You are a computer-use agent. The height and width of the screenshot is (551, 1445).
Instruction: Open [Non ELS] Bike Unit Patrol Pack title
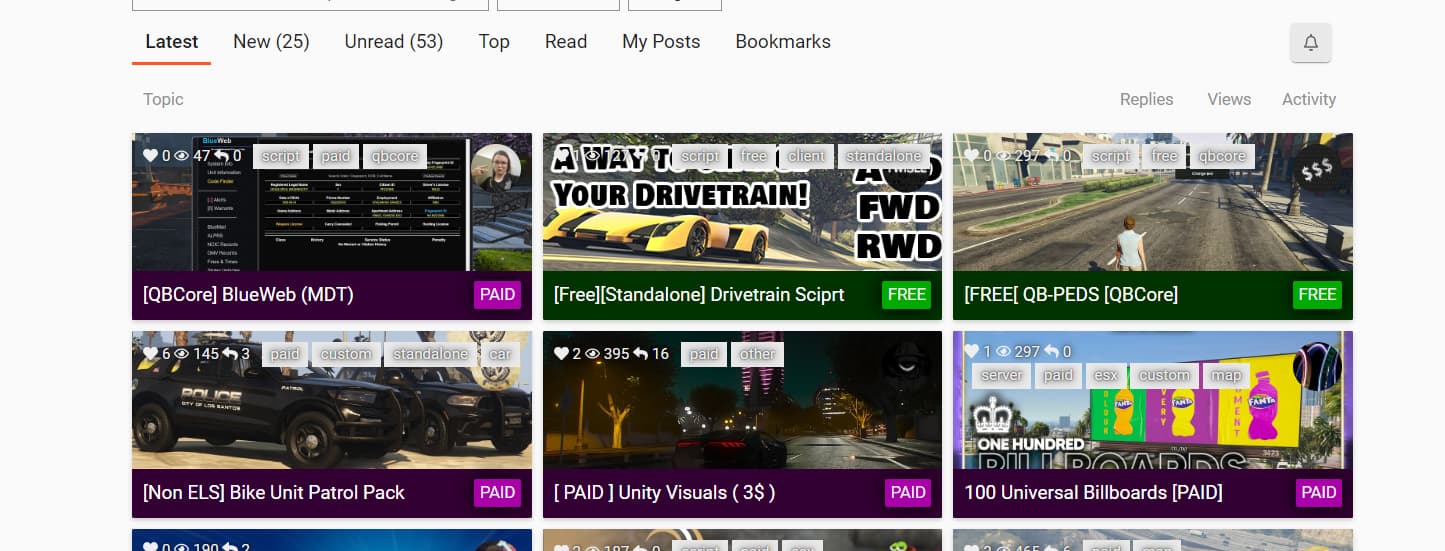(274, 493)
